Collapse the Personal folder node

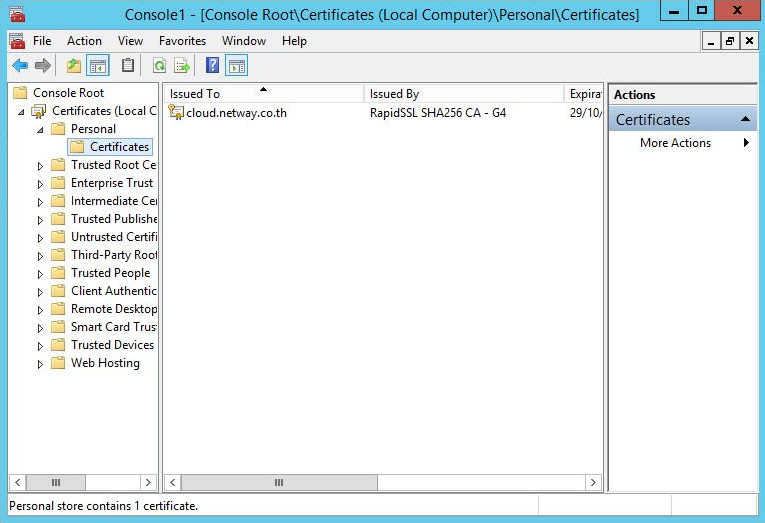click(x=40, y=130)
